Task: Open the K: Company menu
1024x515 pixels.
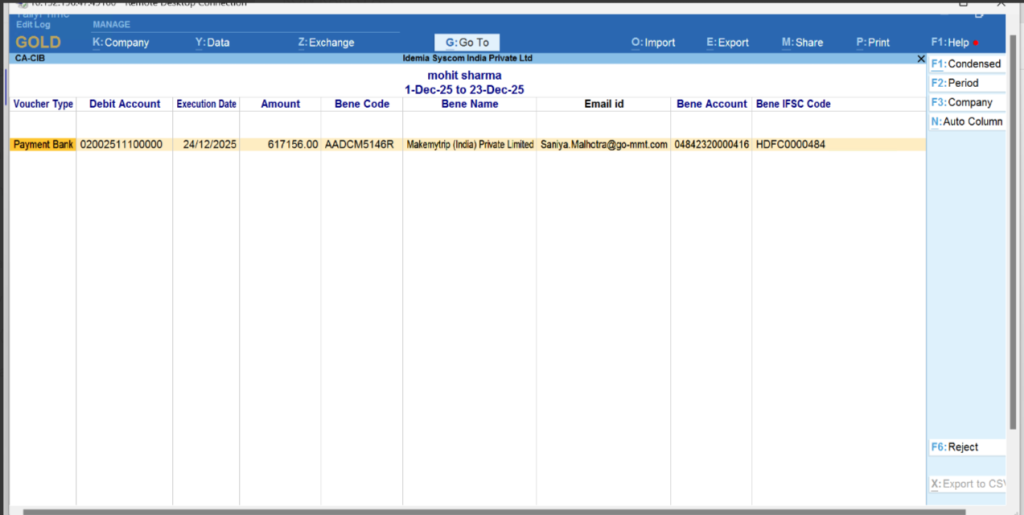Action: (x=121, y=43)
